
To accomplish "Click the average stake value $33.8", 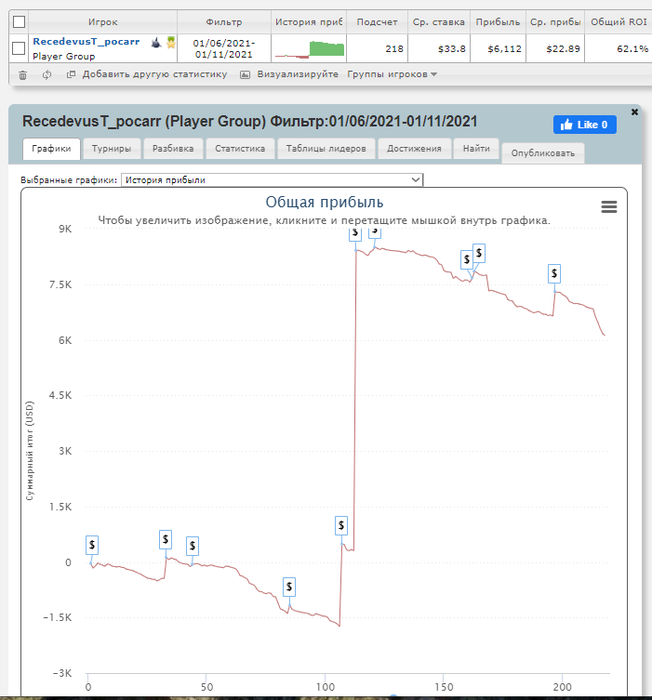I will pyautogui.click(x=451, y=49).
